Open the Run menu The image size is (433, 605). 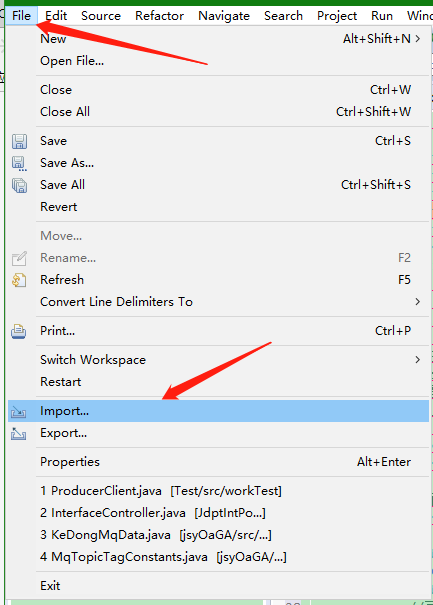pos(382,16)
